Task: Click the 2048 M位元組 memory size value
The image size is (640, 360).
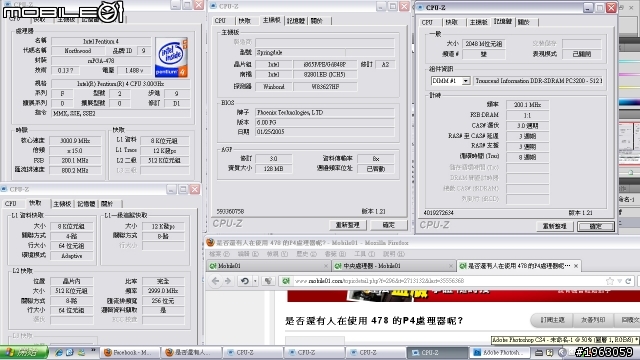Action: tap(484, 44)
